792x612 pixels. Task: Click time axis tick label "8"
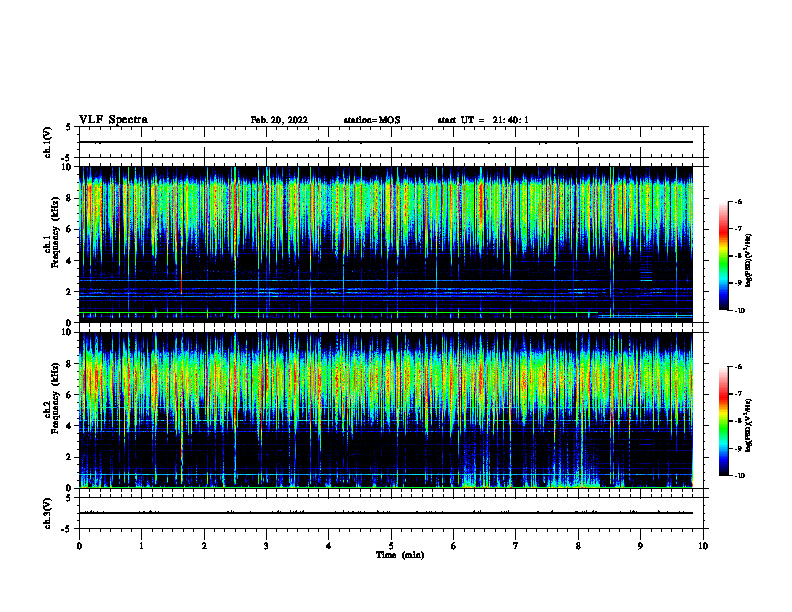(578, 546)
